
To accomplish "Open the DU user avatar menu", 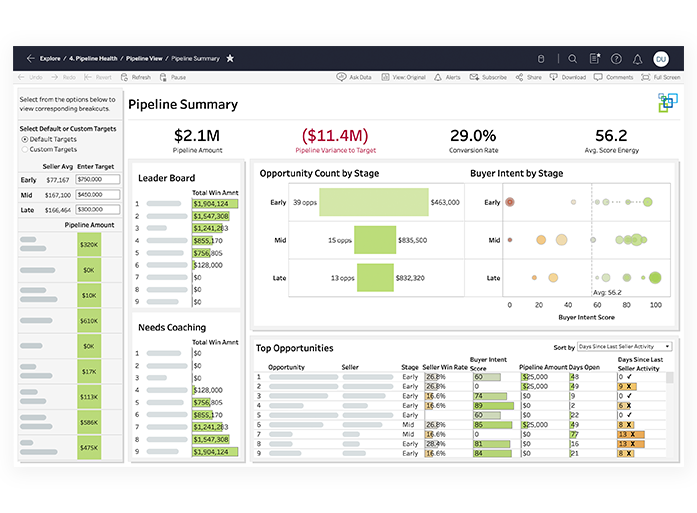I will (x=661, y=59).
